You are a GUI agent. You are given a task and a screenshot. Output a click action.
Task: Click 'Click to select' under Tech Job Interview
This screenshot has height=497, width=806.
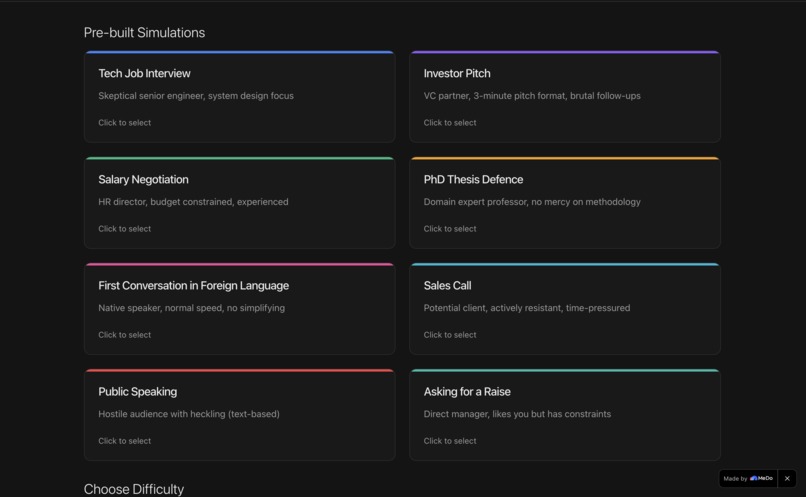(124, 122)
